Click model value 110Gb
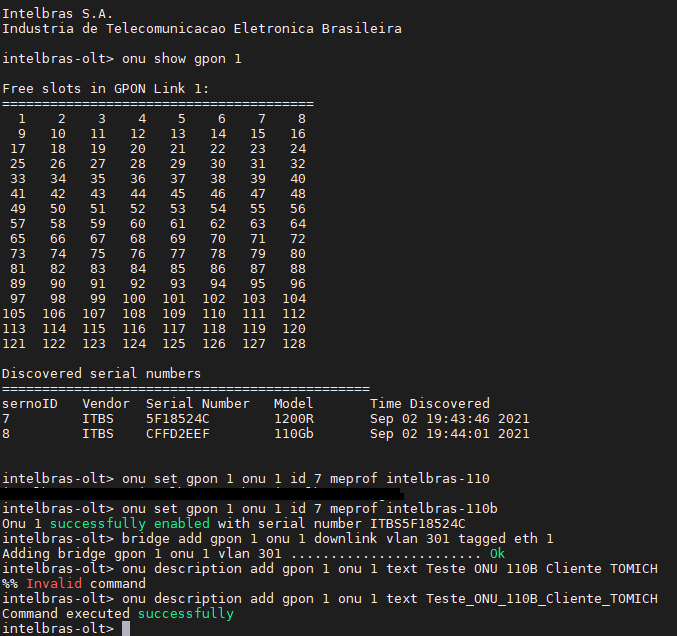This screenshot has height=636, width=677. tap(294, 433)
